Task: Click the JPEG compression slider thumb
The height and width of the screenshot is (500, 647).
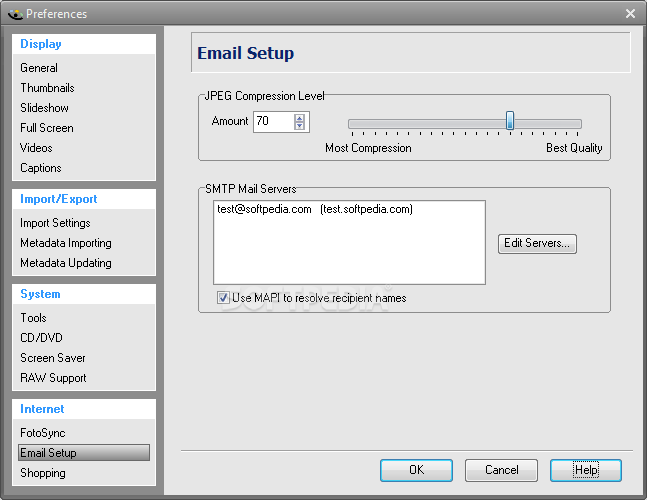Action: coord(510,120)
